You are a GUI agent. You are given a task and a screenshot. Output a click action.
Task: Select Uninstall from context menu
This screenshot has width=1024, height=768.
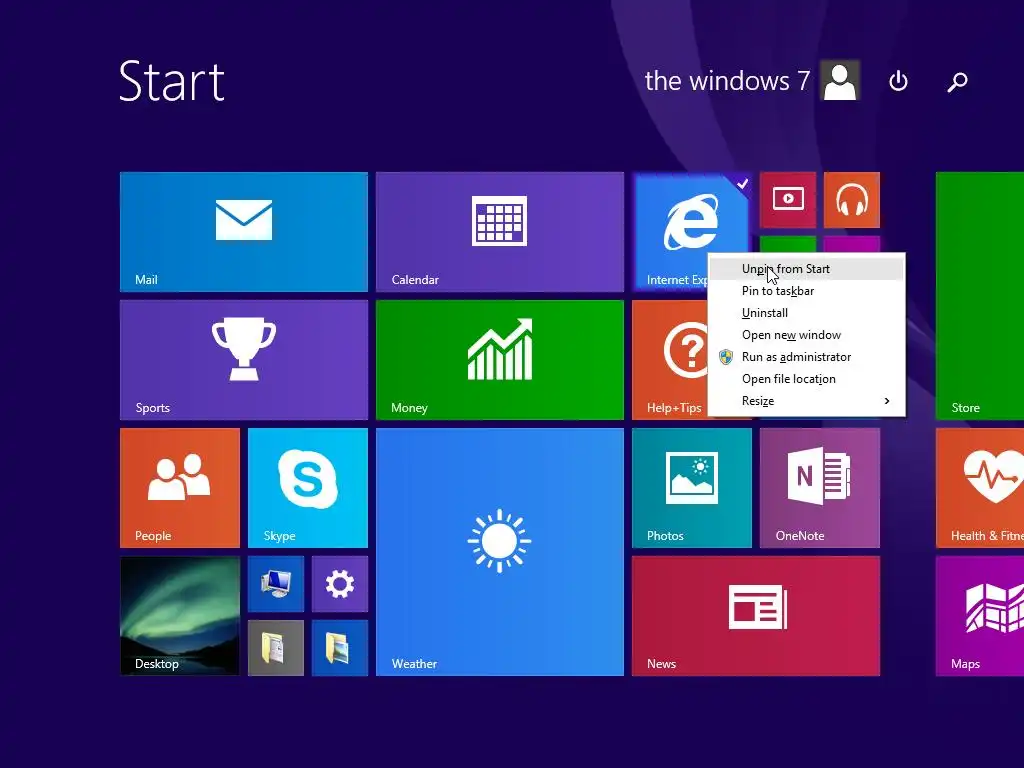click(807, 313)
